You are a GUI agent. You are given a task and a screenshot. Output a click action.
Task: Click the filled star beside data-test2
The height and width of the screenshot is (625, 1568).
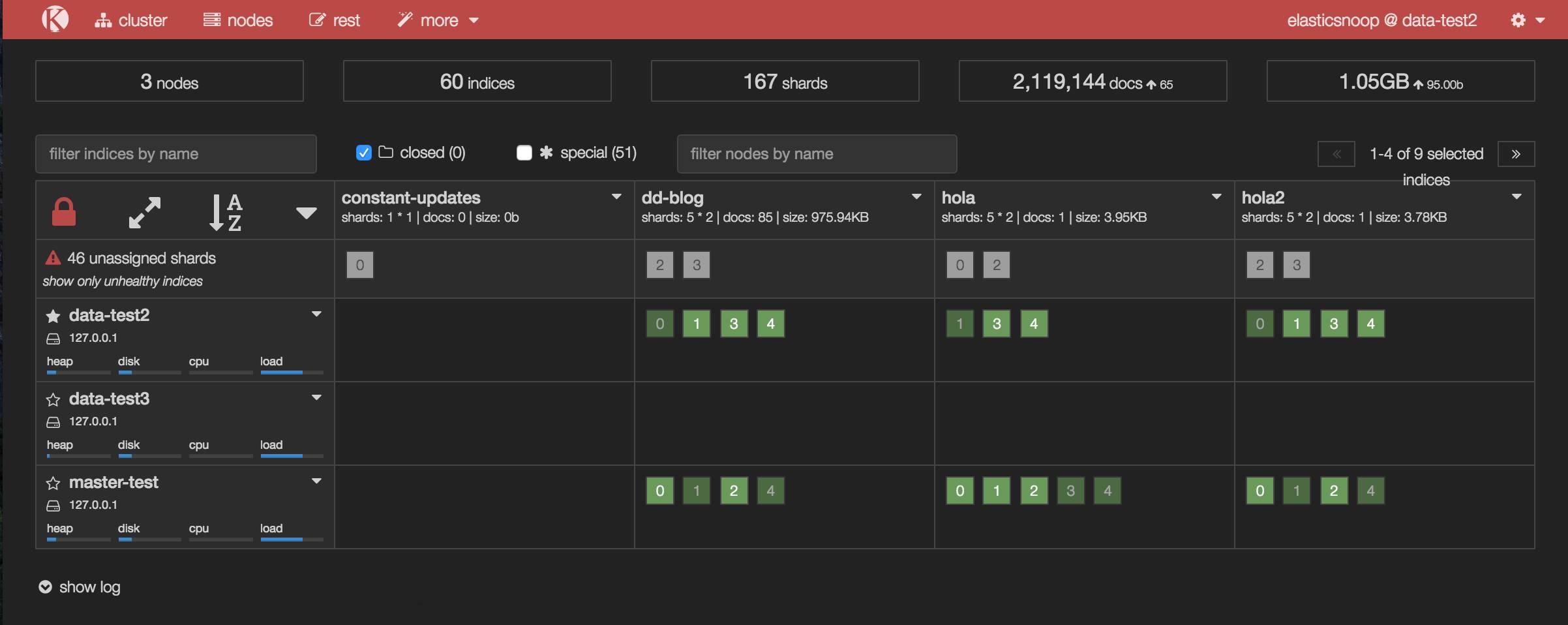click(53, 316)
